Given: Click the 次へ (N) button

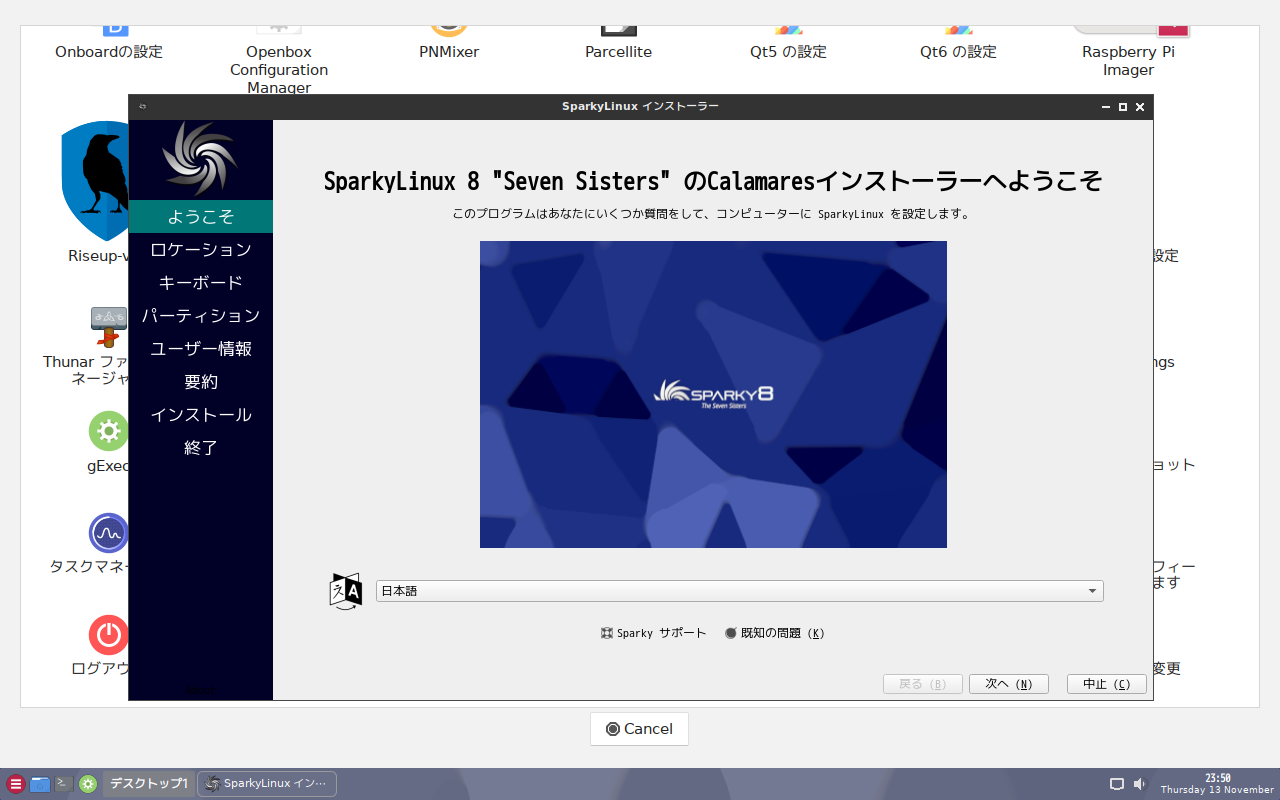Looking at the screenshot, I should pyautogui.click(x=1008, y=684).
